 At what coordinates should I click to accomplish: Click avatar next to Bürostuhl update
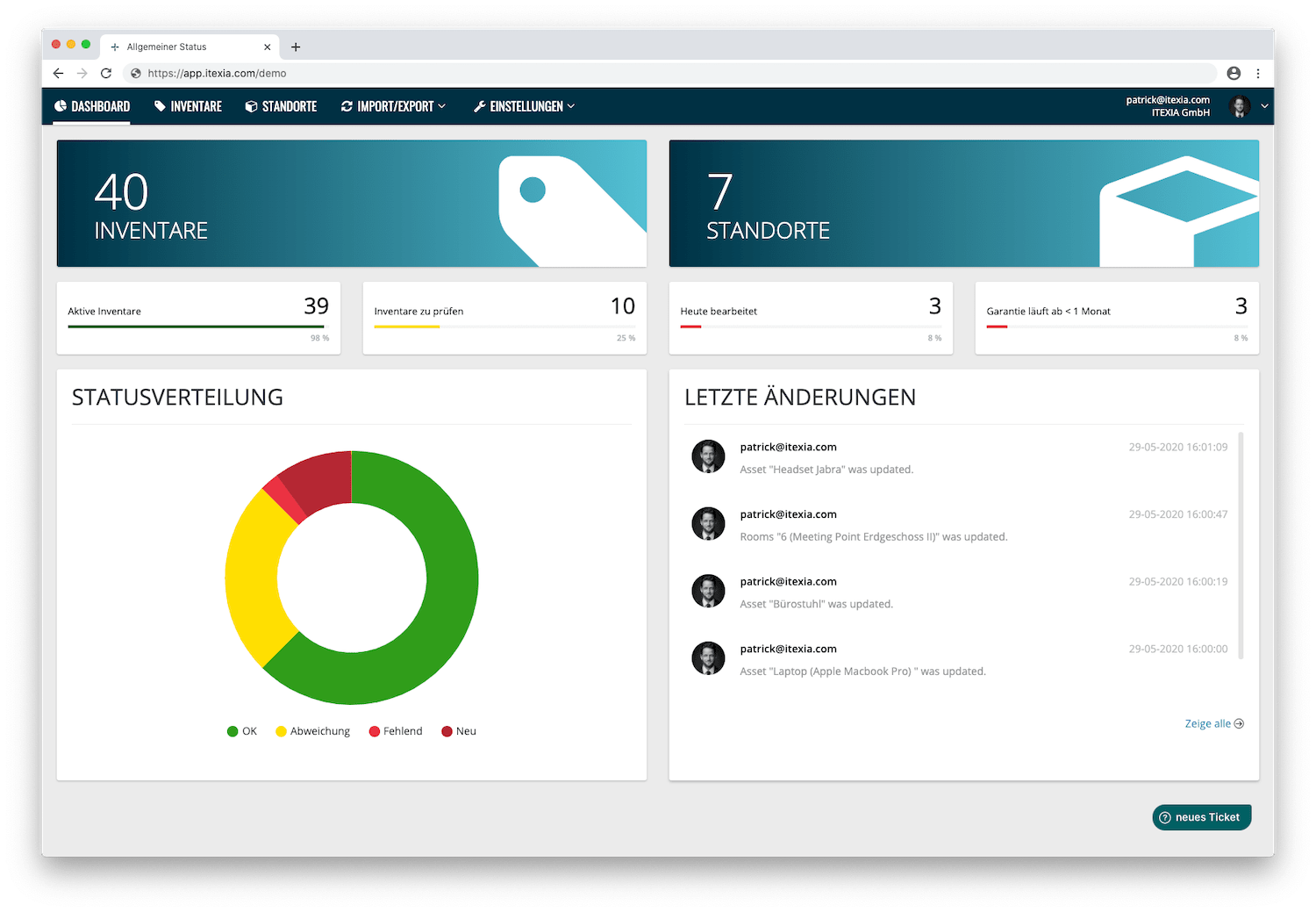point(708,591)
